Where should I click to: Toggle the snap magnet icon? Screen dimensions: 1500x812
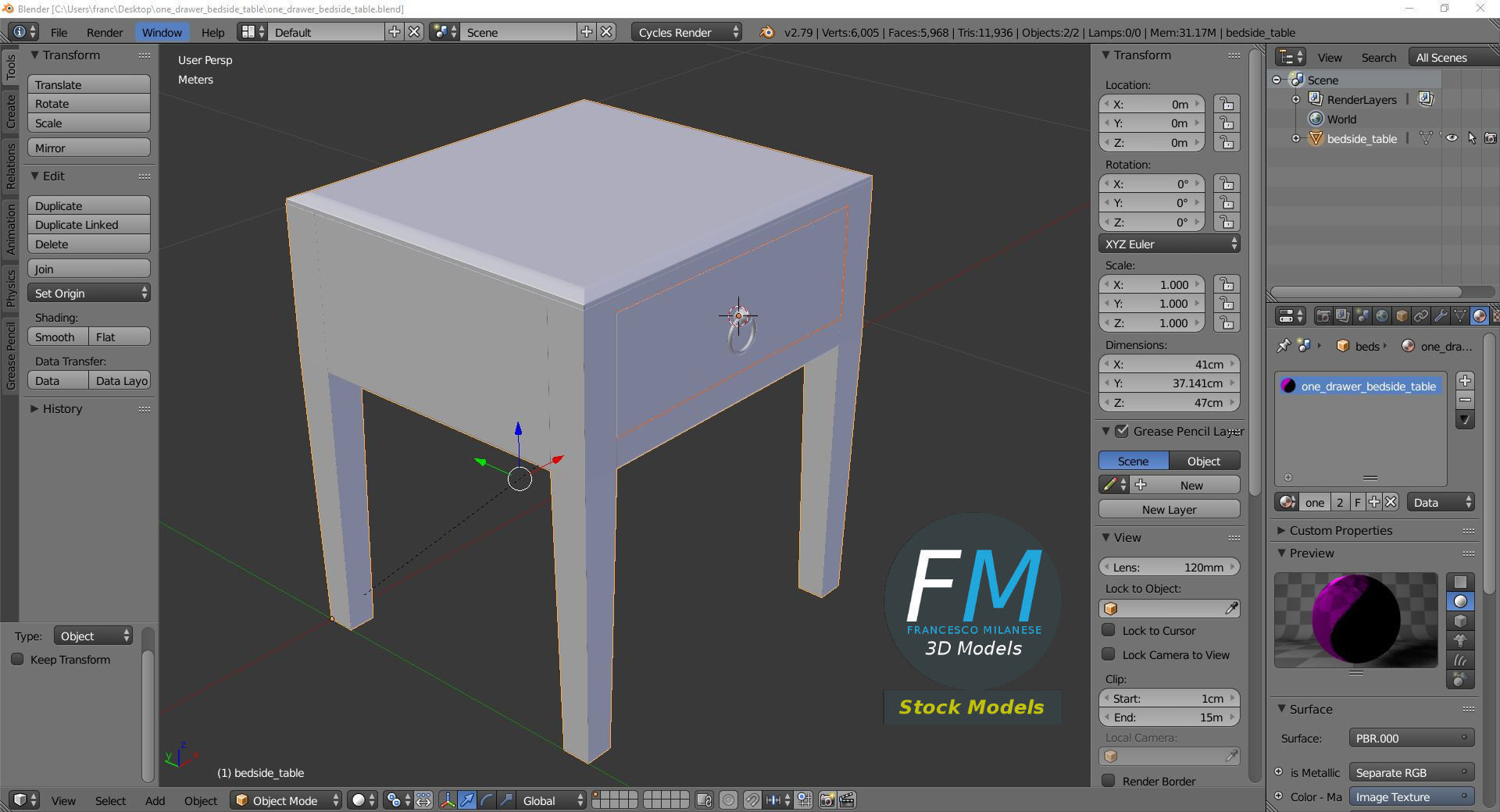pyautogui.click(x=752, y=800)
